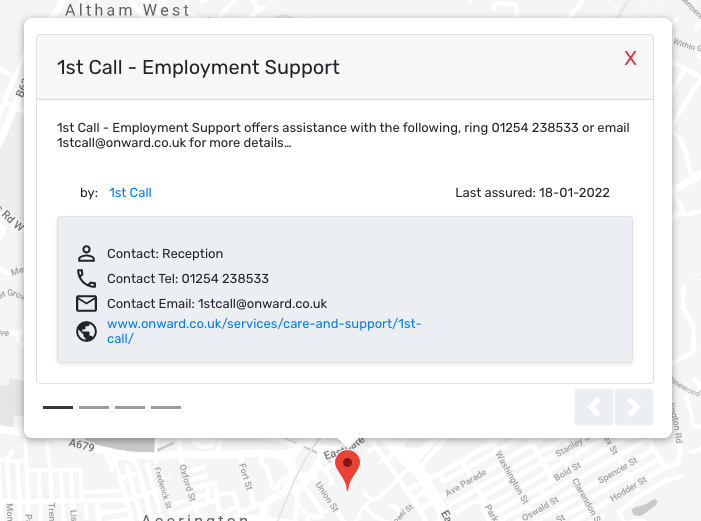701x521 pixels.
Task: Click 'Fort St' label on map
Action: pyautogui.click(x=245, y=477)
